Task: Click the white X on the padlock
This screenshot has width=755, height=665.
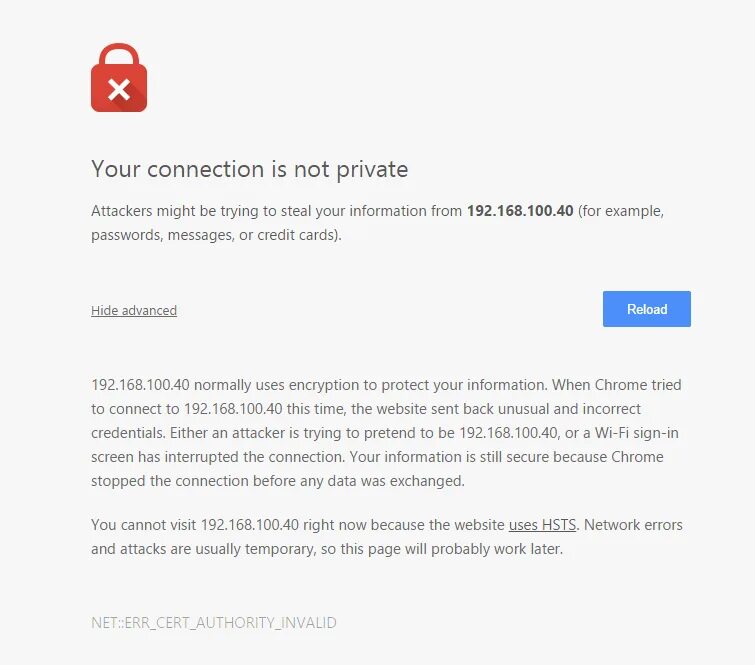Action: point(119,90)
